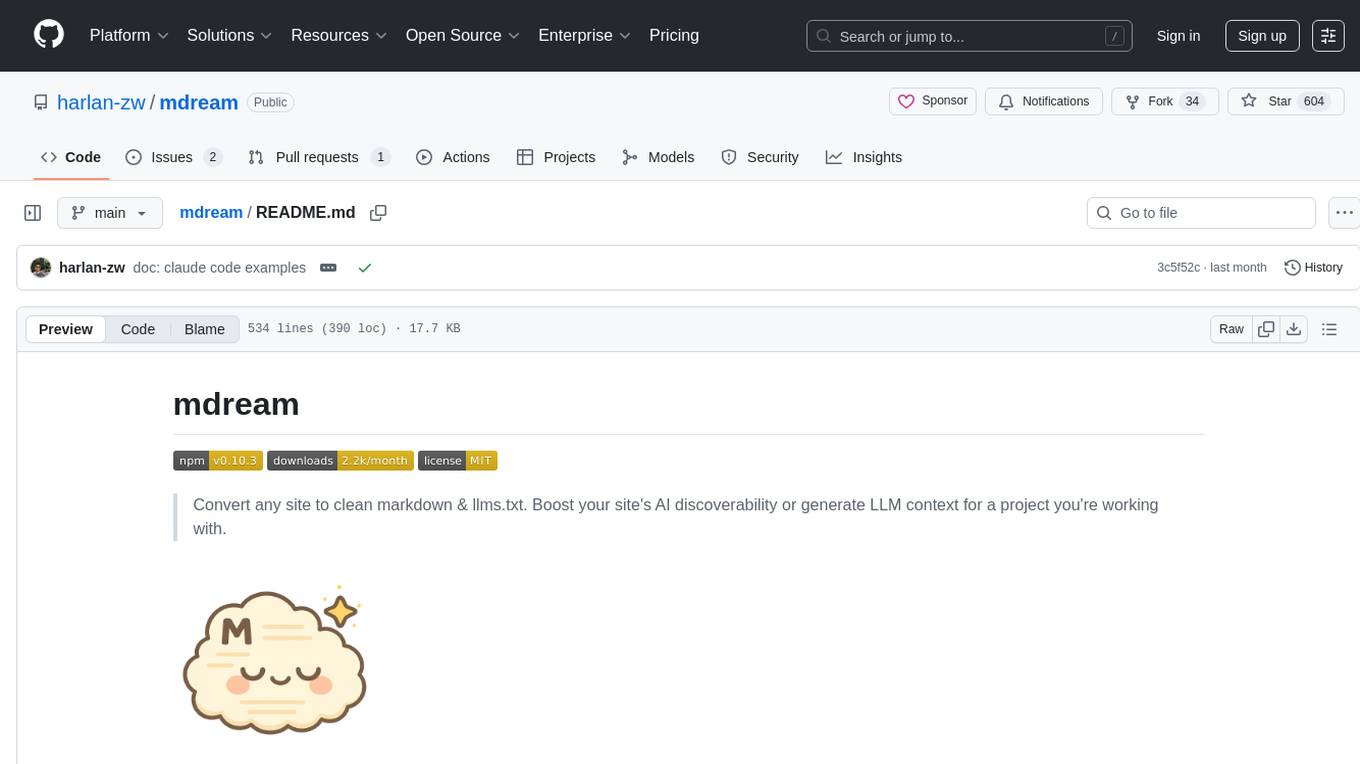Click the Raw button
The image size is (1360, 764).
(1231, 329)
